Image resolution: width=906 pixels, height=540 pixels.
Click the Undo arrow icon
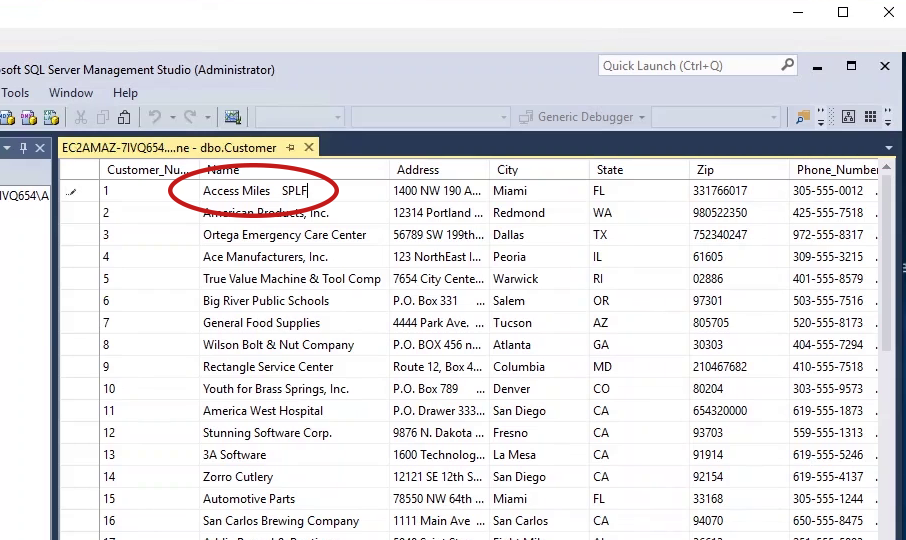154,117
